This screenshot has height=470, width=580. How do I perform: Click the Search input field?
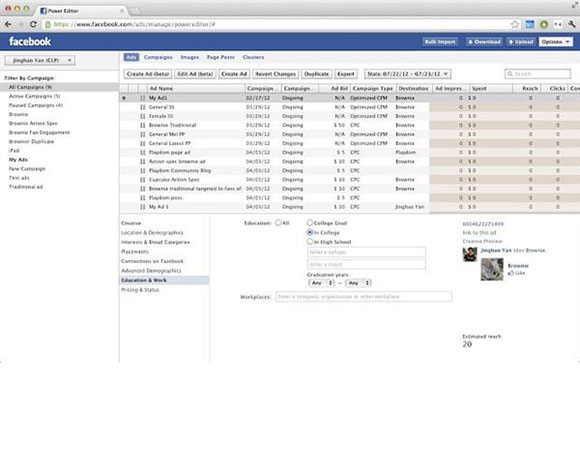tap(538, 74)
